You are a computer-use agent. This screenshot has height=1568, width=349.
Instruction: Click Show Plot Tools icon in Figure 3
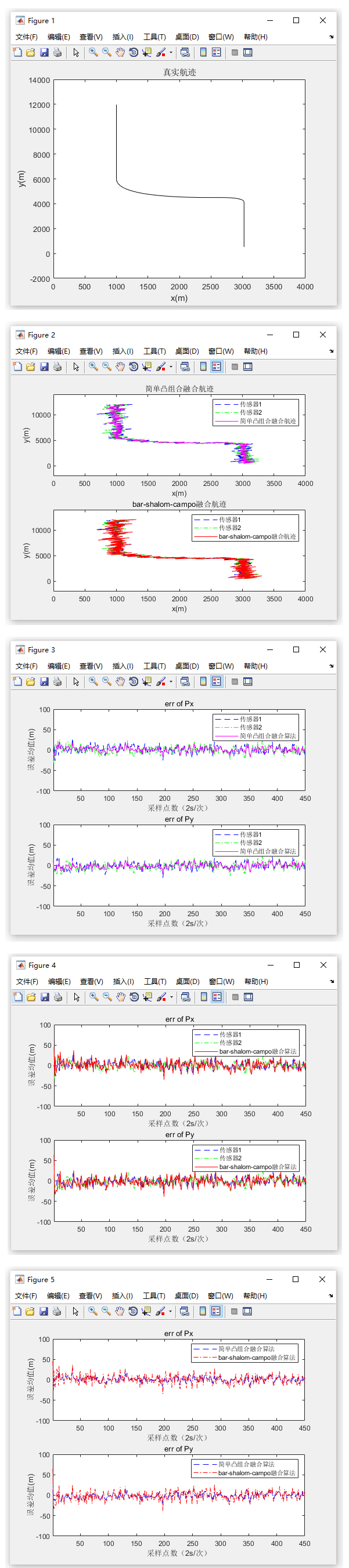[248, 682]
